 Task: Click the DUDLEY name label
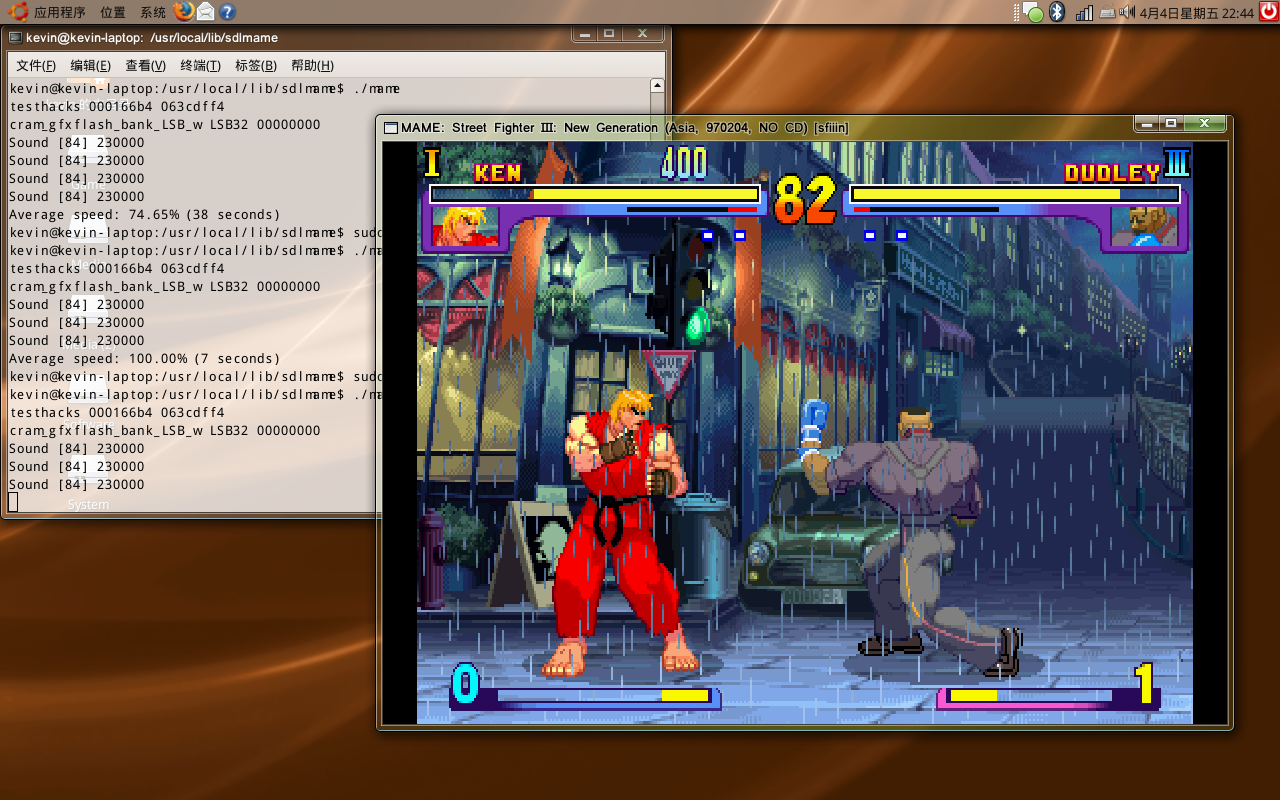[1112, 172]
